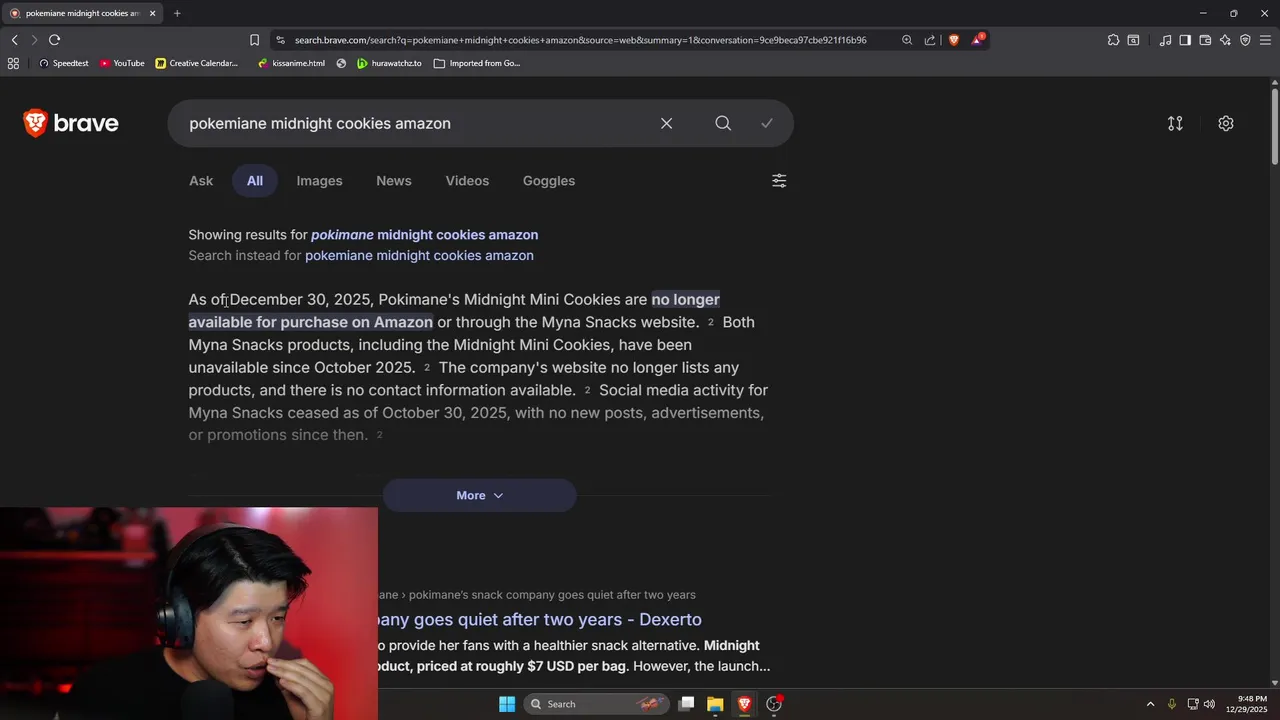Image resolution: width=1280 pixels, height=720 pixels.
Task: Open the Dexerto result title link
Action: coord(540,620)
